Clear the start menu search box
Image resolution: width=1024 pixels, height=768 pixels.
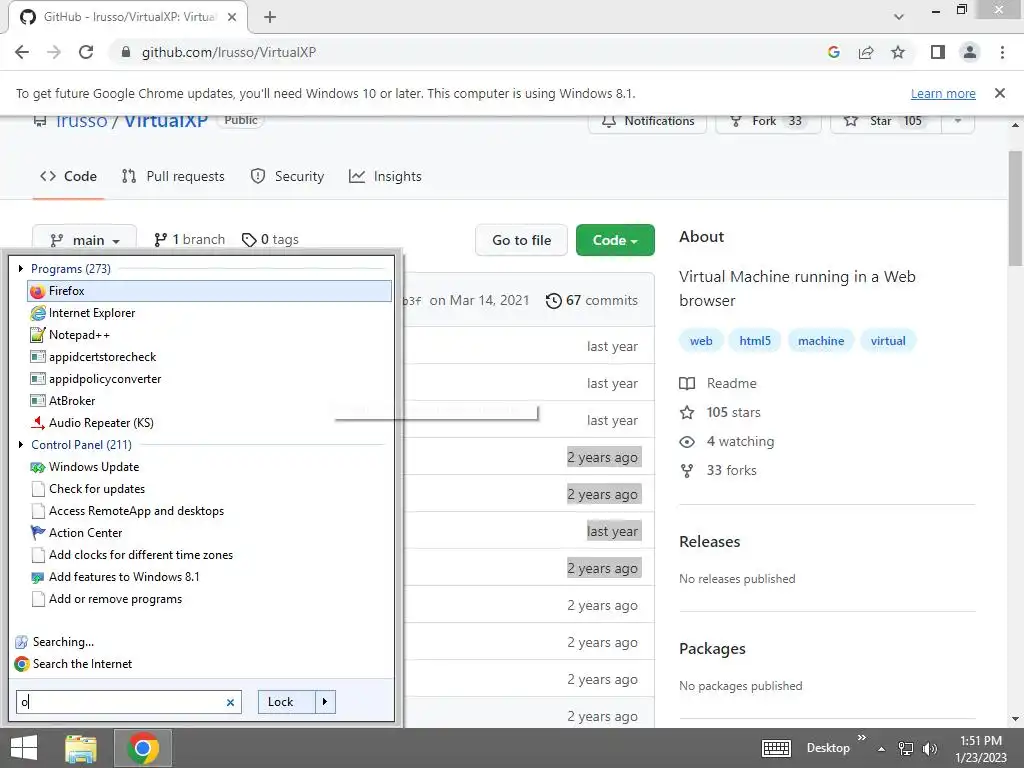[231, 703]
